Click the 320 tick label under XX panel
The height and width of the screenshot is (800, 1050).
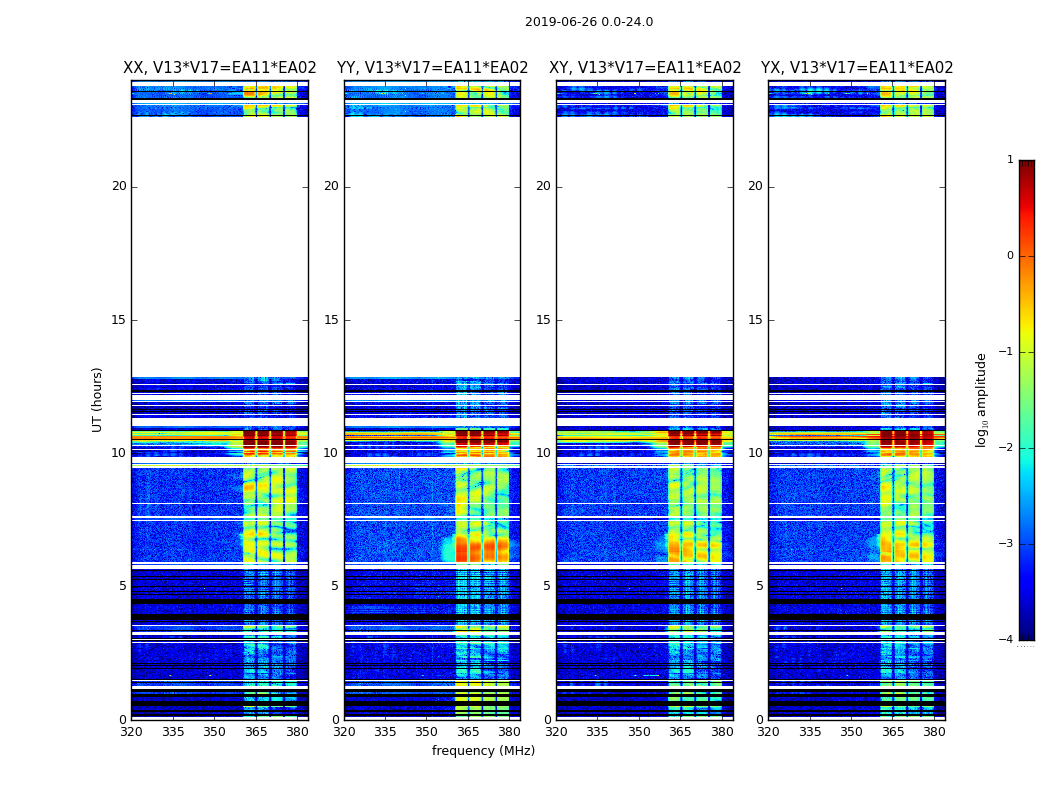(x=131, y=732)
